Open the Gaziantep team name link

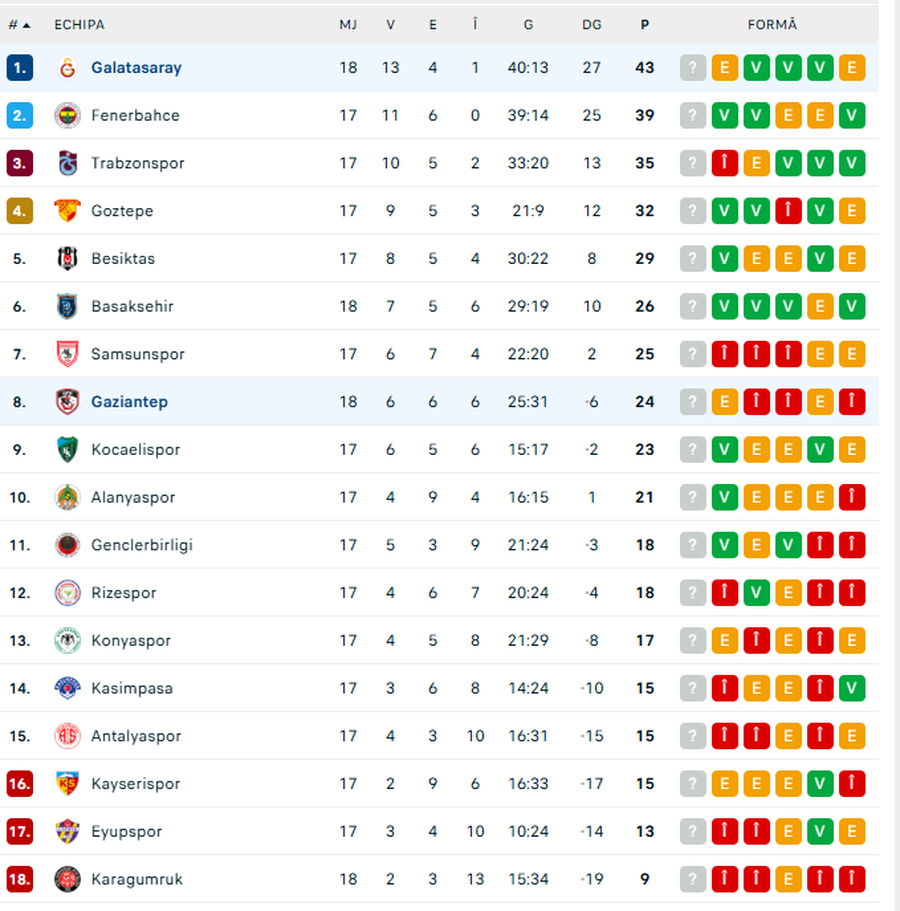(x=129, y=402)
